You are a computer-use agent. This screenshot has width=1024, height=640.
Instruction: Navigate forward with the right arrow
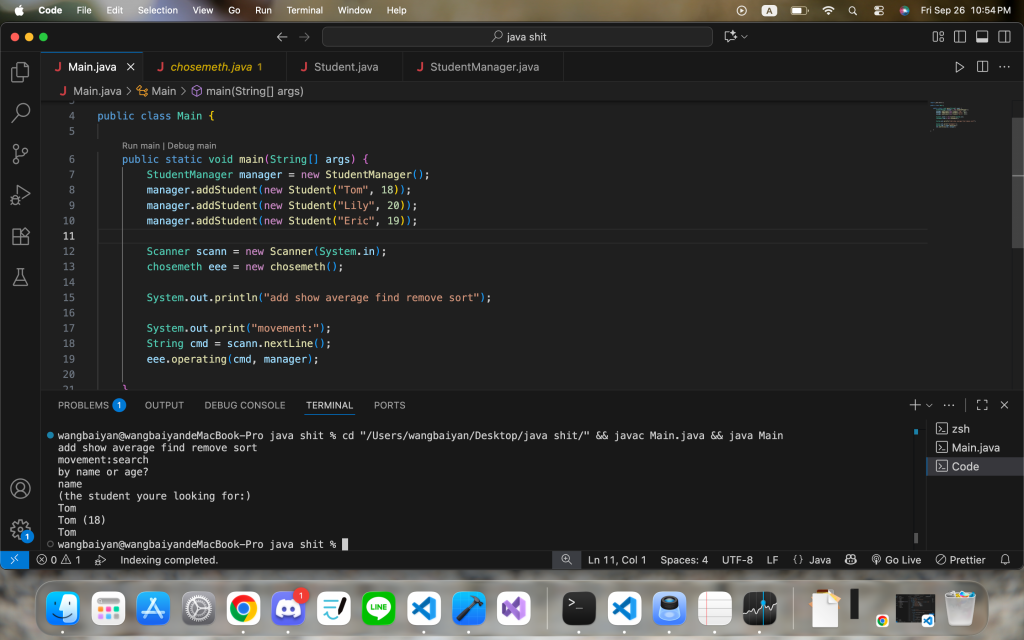(x=304, y=37)
